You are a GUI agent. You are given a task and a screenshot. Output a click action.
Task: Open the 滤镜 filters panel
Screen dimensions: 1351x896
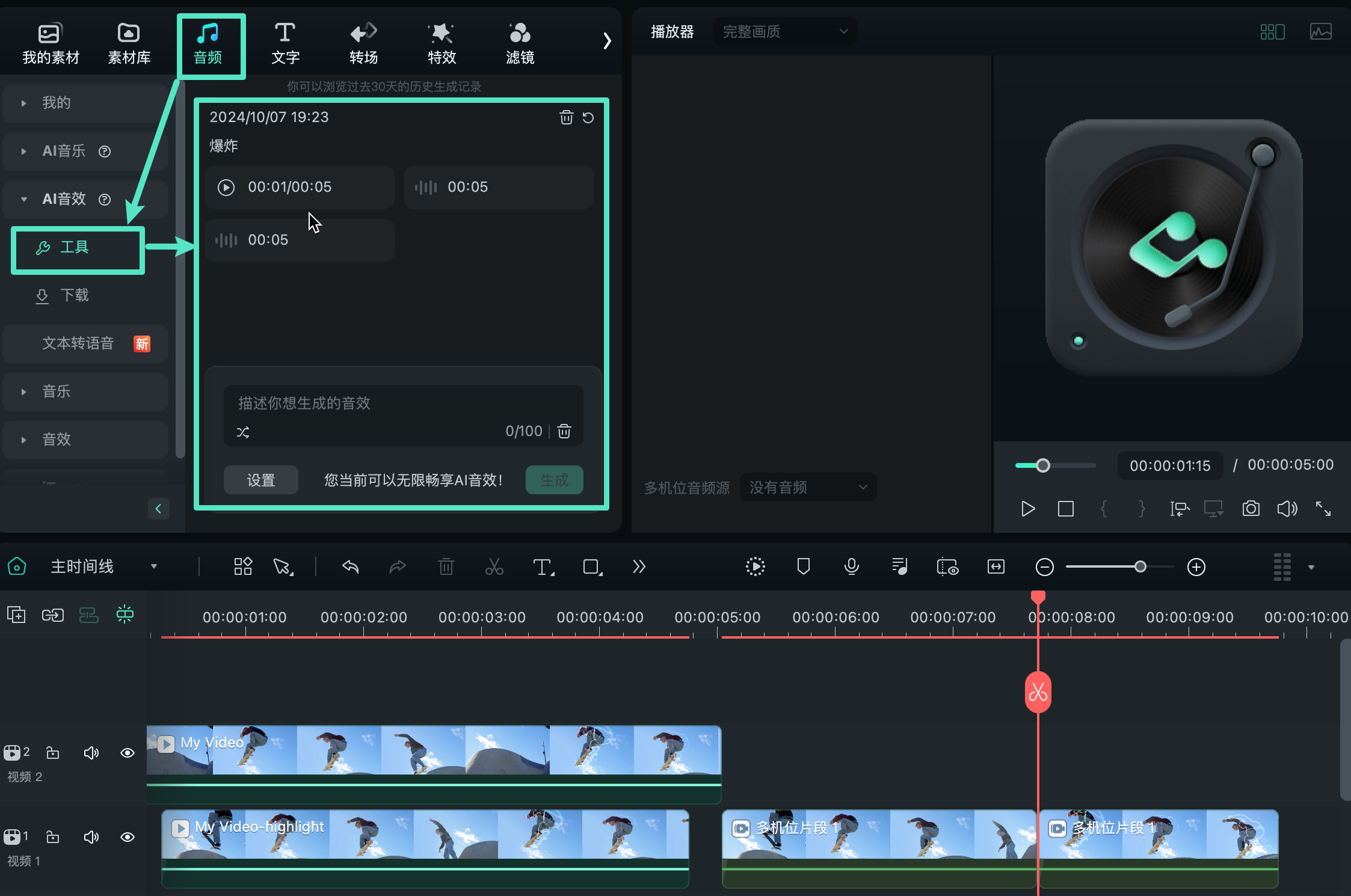518,41
